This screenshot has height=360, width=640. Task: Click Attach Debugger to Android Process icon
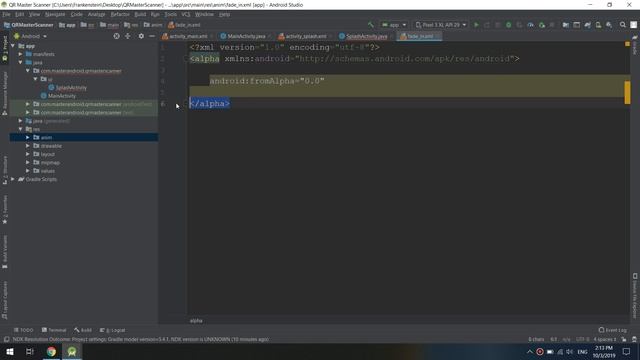542,25
